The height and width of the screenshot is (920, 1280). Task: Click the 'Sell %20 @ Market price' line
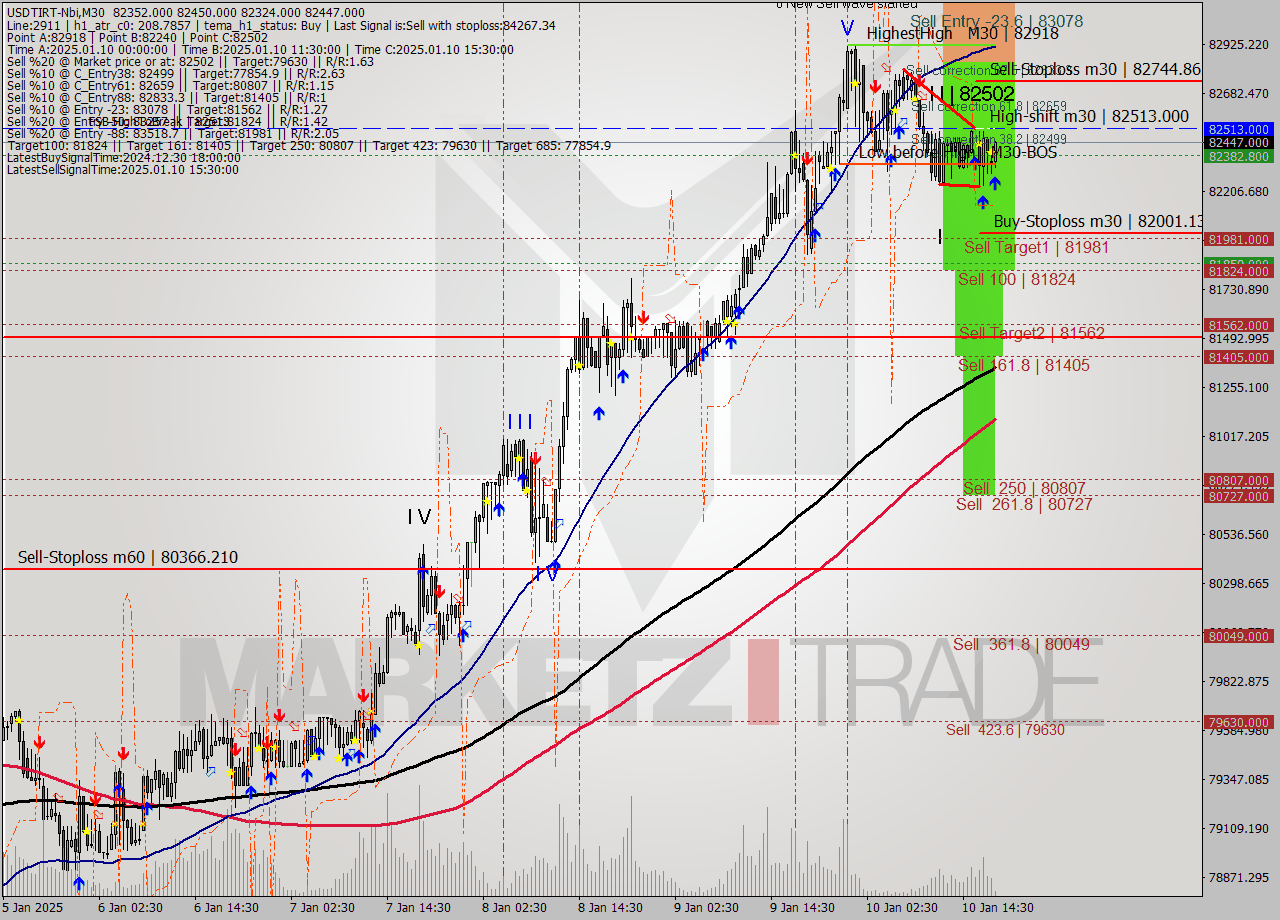tap(190, 61)
